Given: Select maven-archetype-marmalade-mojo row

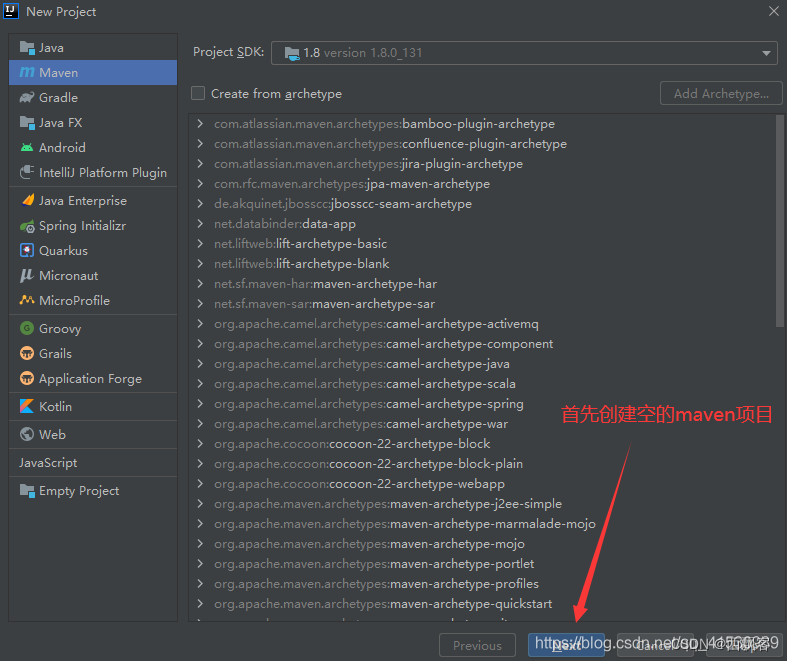Looking at the screenshot, I should point(482,523).
